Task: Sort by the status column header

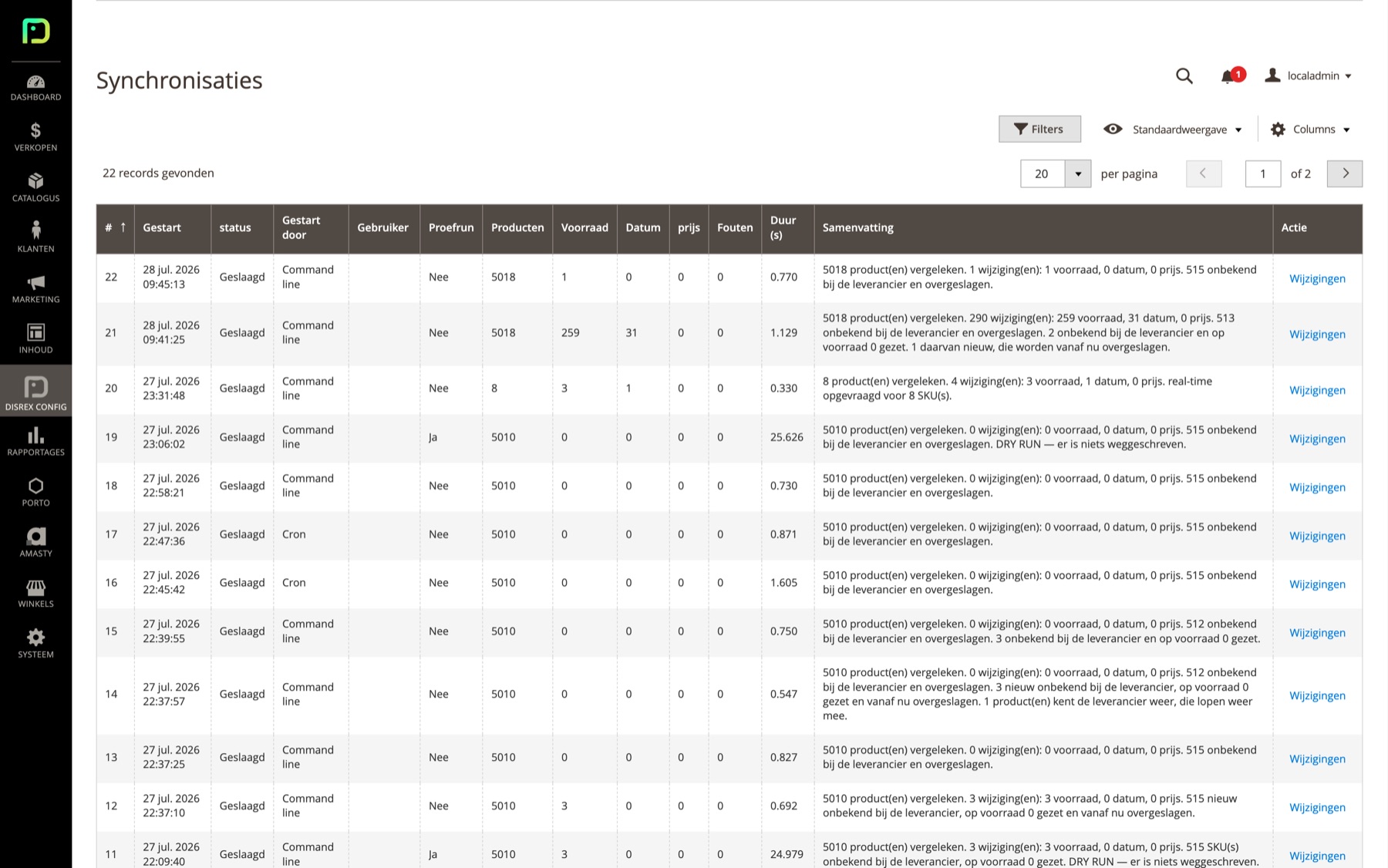Action: click(242, 227)
